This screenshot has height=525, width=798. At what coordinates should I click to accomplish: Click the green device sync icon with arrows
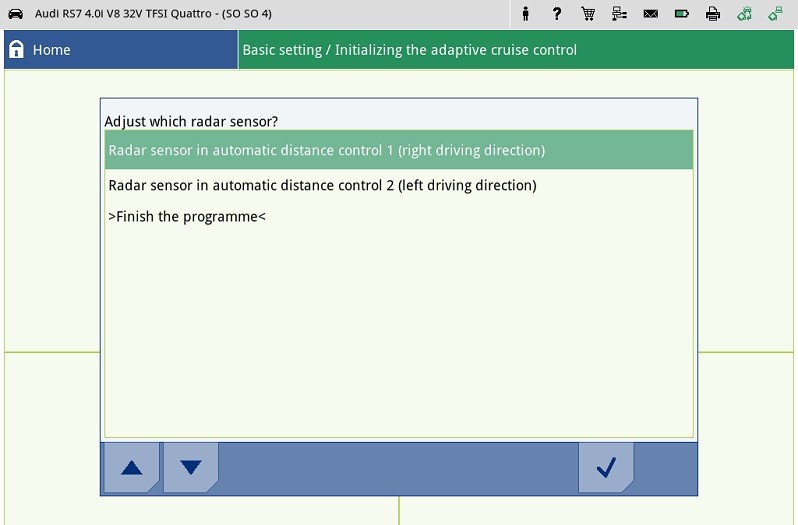(744, 14)
